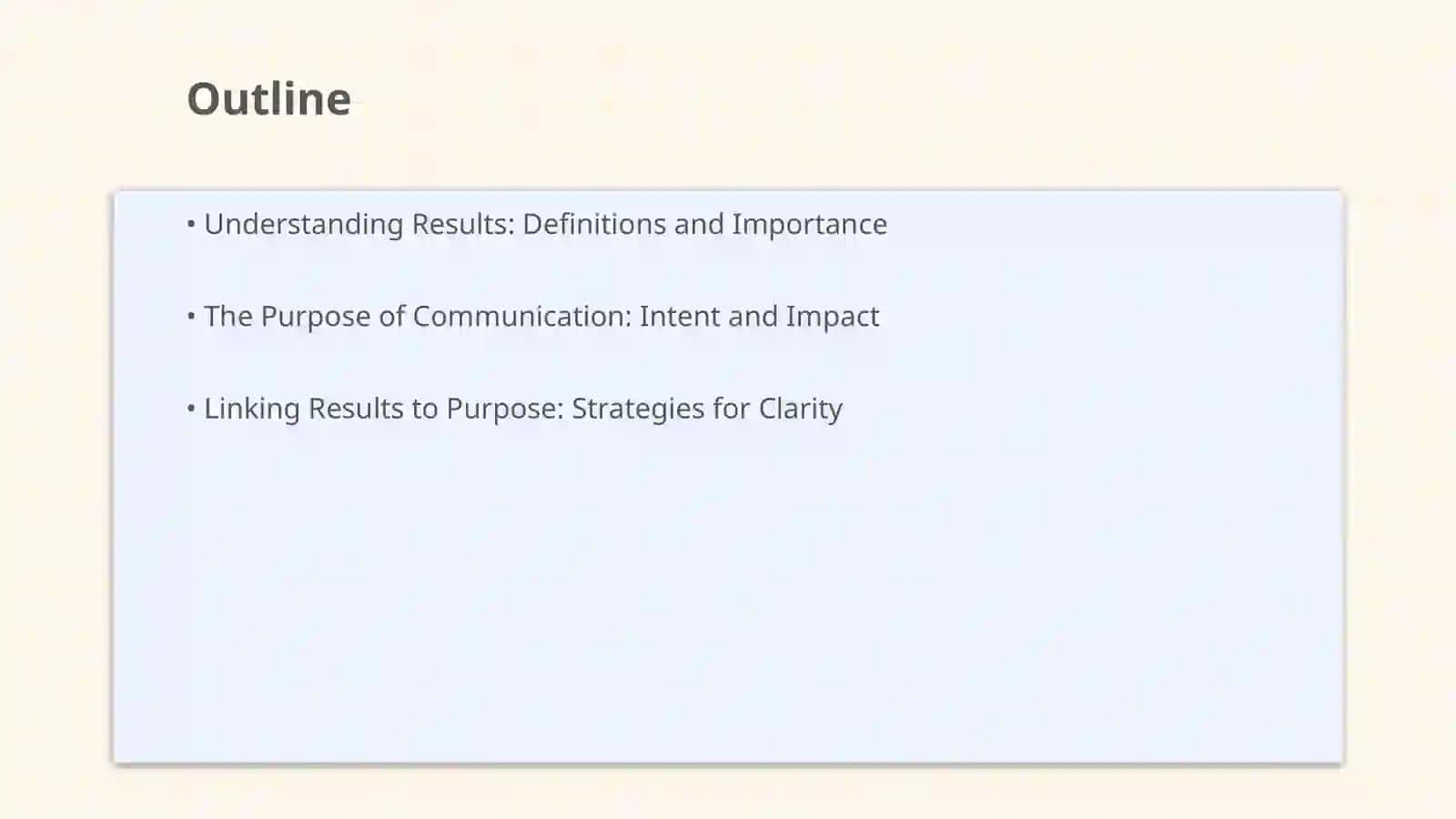Click the word "Understanding"
The width and height of the screenshot is (1456, 819).
(303, 225)
